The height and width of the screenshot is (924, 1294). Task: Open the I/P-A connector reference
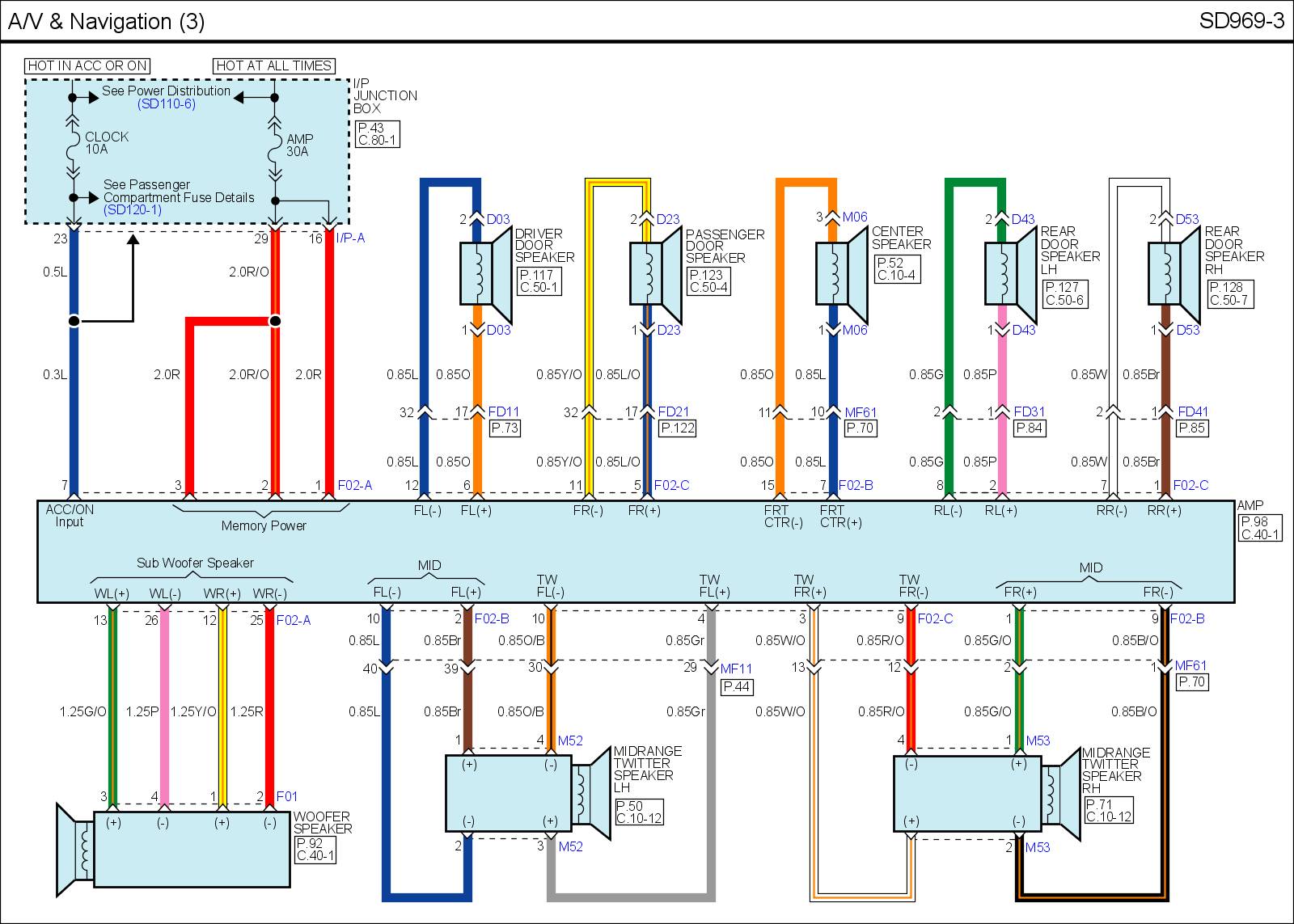[350, 238]
